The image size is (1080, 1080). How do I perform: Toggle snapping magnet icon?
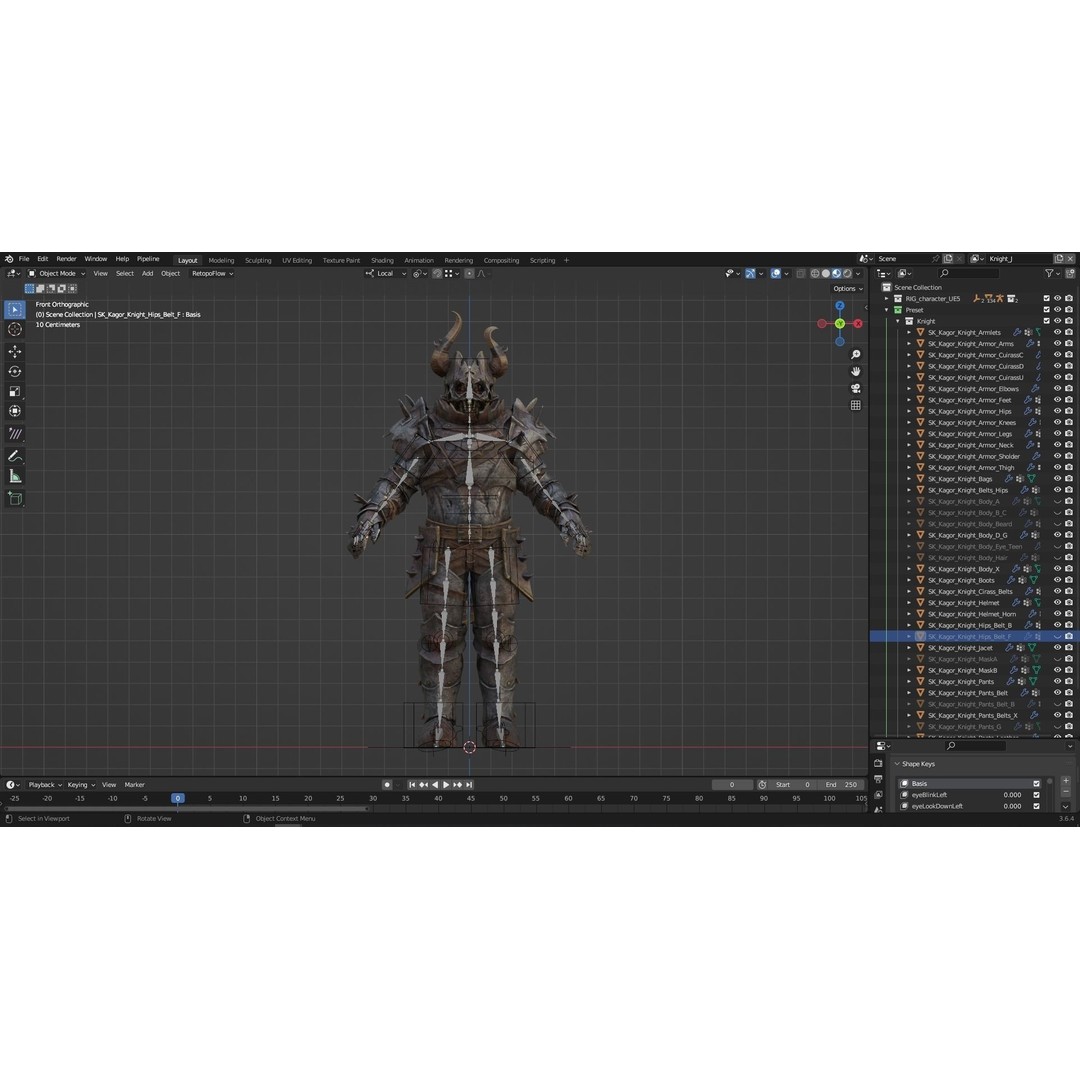437,273
